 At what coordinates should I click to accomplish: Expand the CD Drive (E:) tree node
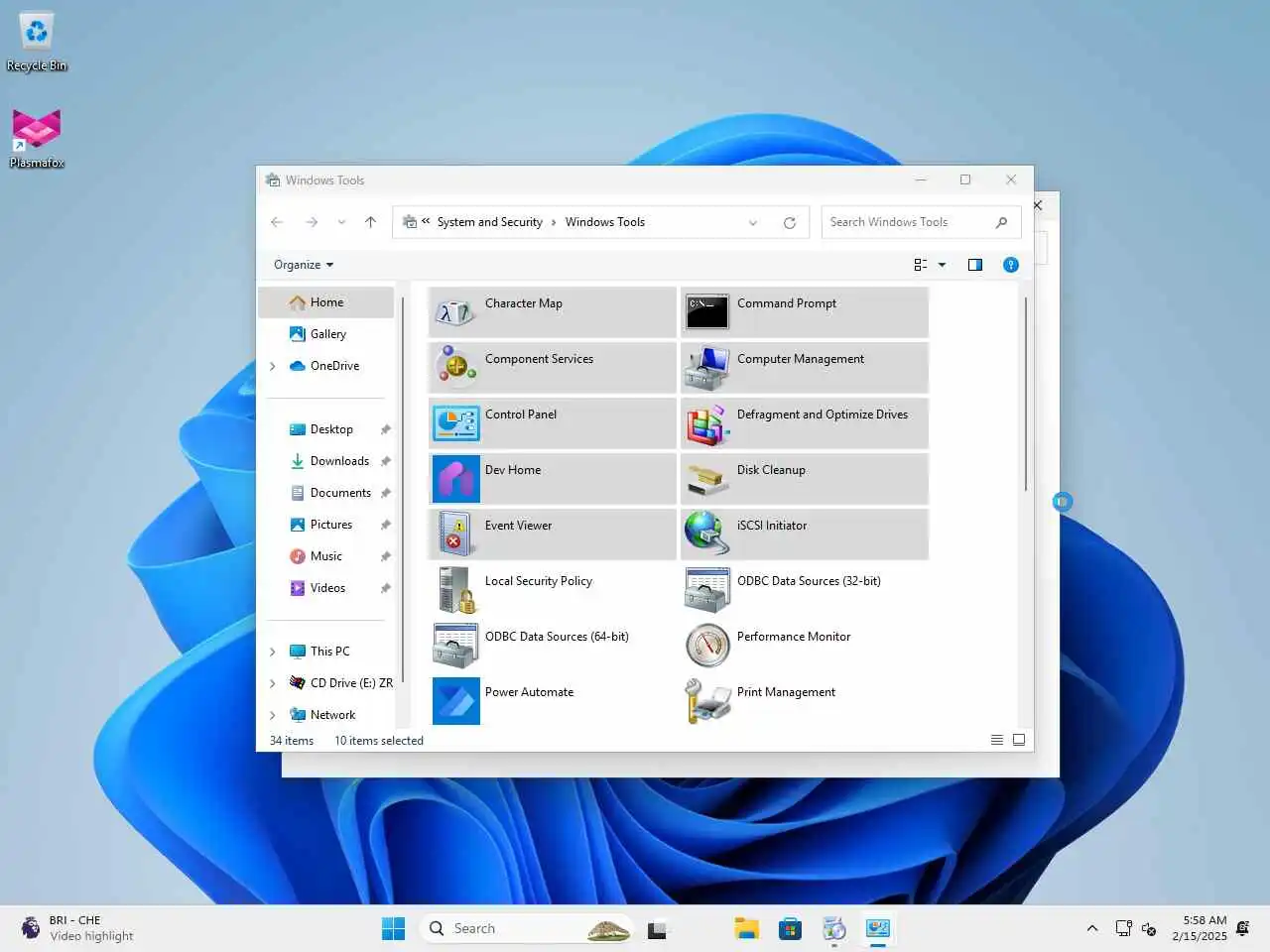tap(273, 683)
